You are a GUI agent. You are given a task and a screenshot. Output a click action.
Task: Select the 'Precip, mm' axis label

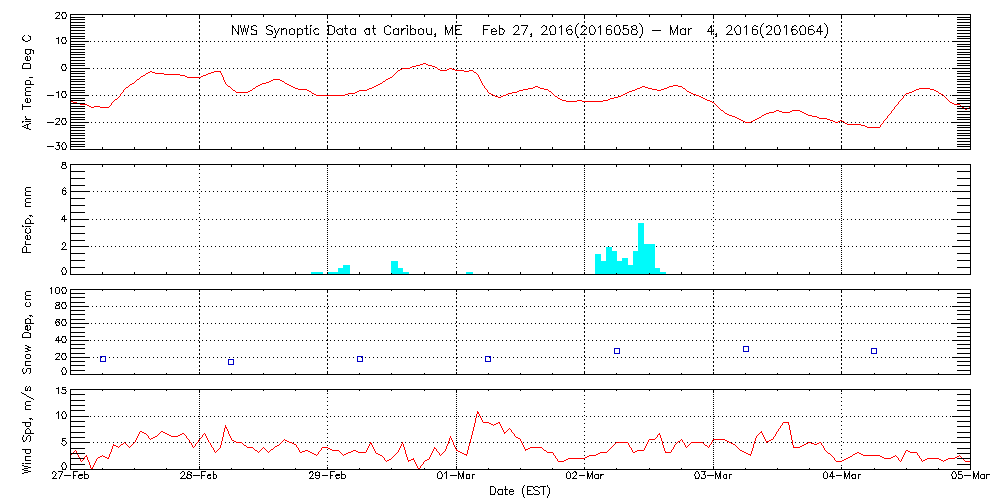(27, 216)
